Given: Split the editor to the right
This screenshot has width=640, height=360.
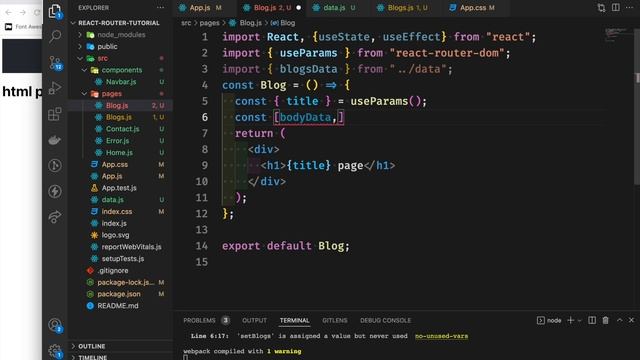Looking at the screenshot, I should [616, 7].
